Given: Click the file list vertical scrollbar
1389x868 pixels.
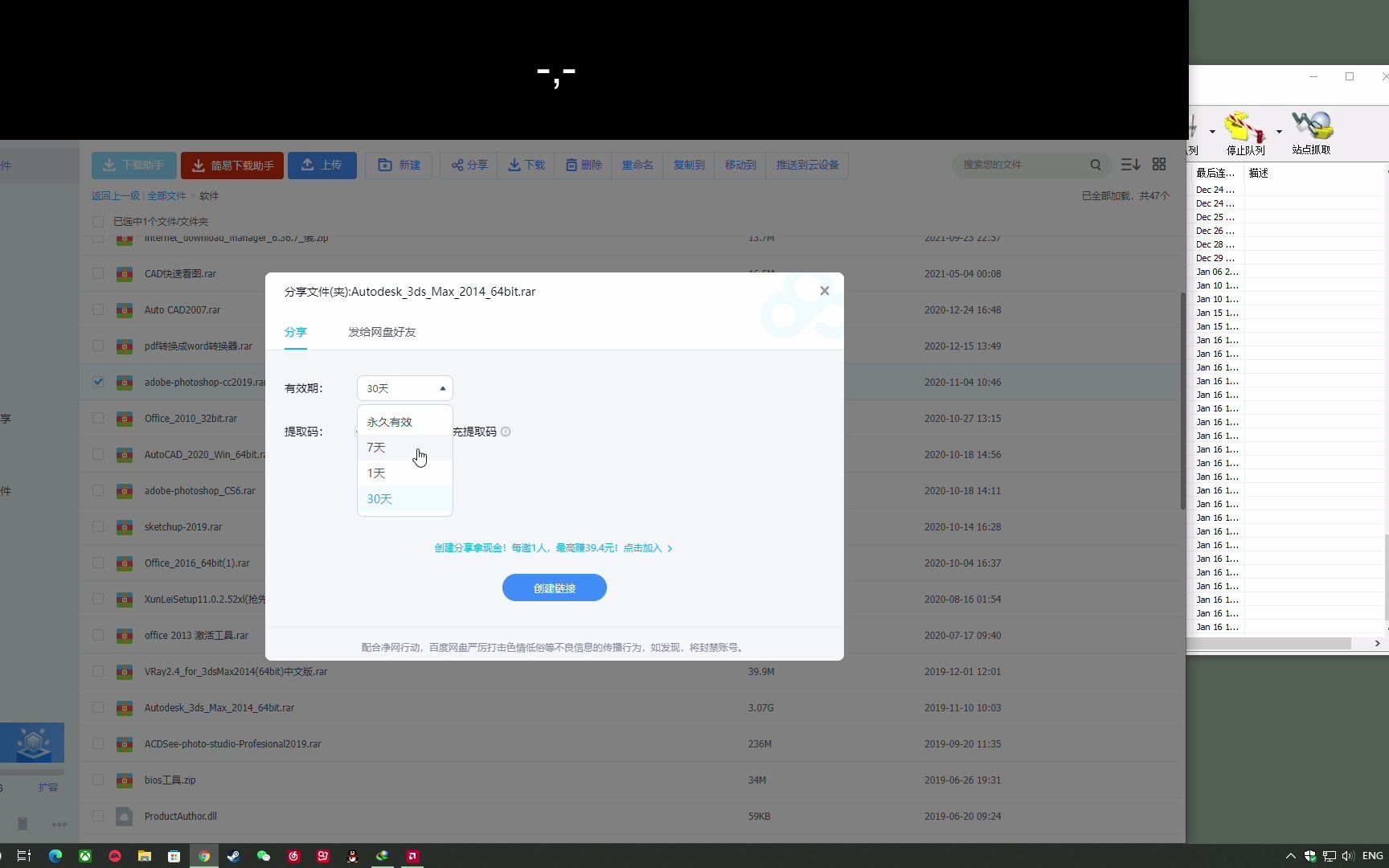Looking at the screenshot, I should (x=1182, y=400).
